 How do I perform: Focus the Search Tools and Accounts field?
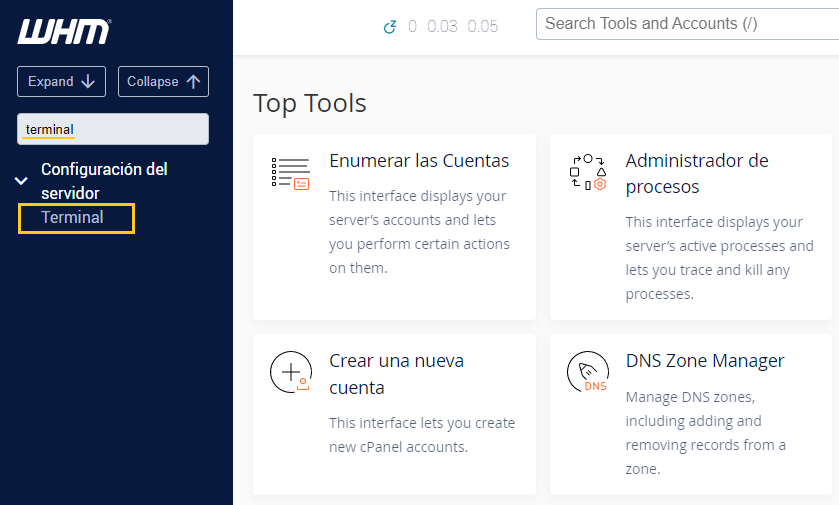[688, 24]
